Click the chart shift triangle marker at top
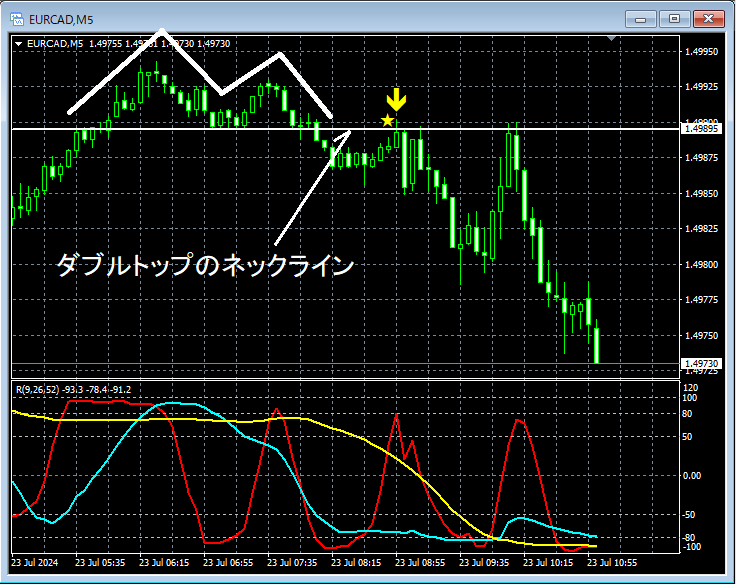Viewport: 737px width, 584px height. click(x=611, y=38)
